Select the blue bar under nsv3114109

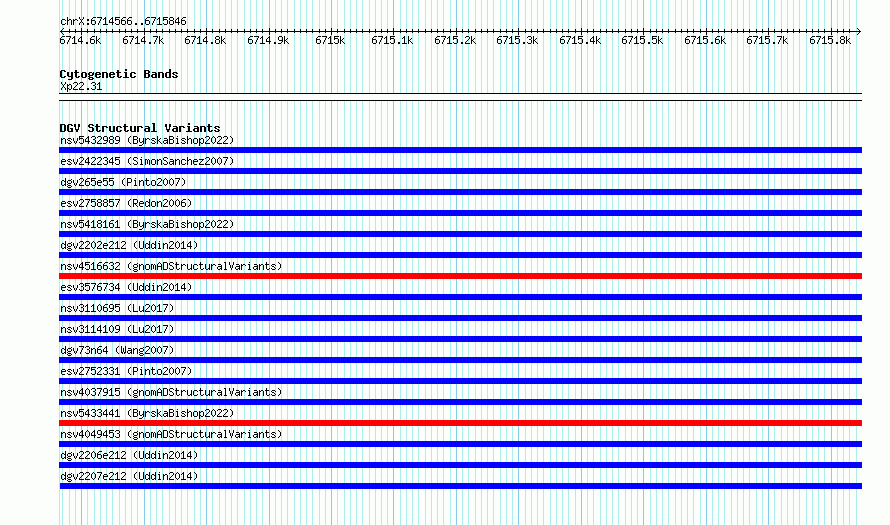[x=460, y=339]
